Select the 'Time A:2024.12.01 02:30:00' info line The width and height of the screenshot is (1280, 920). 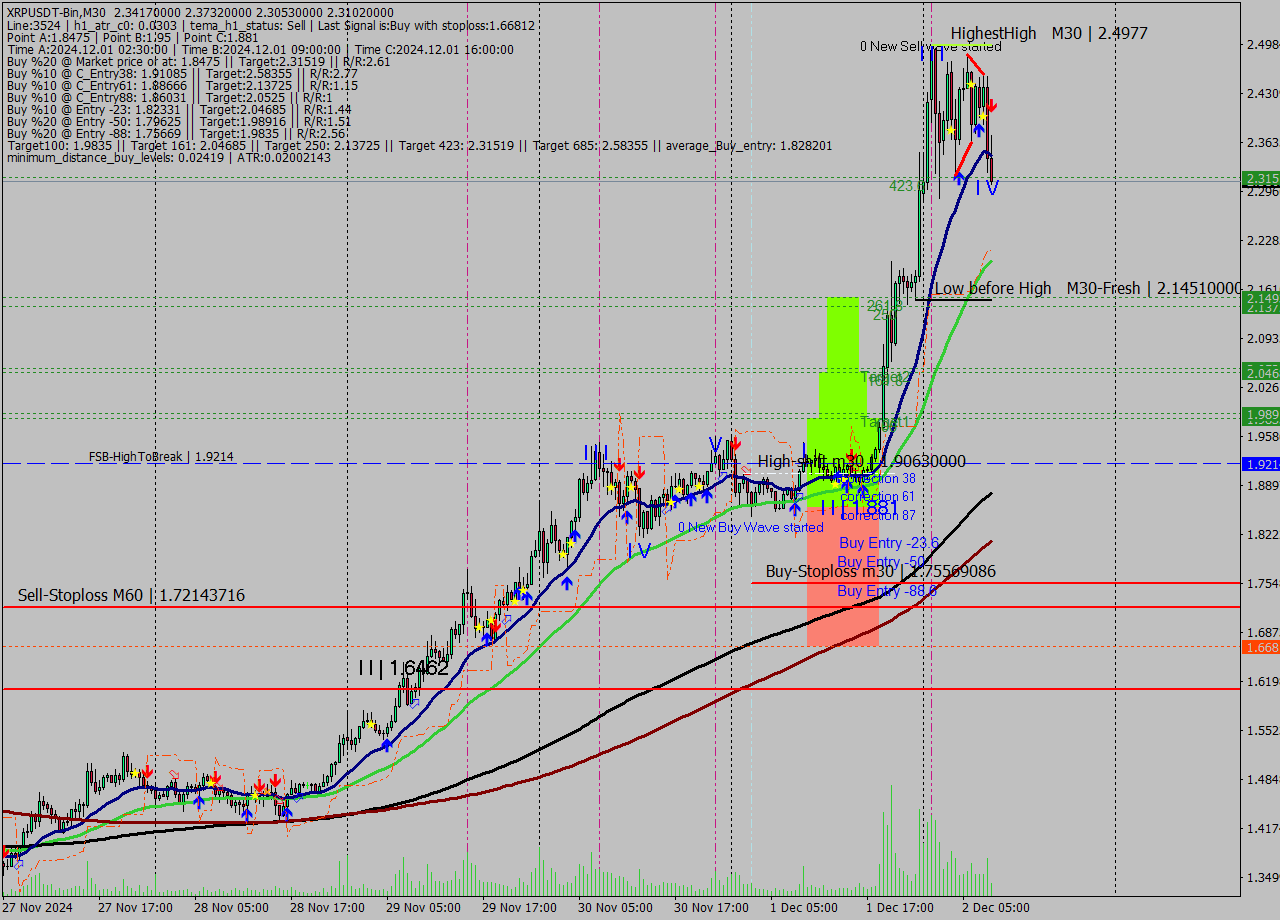[260, 49]
